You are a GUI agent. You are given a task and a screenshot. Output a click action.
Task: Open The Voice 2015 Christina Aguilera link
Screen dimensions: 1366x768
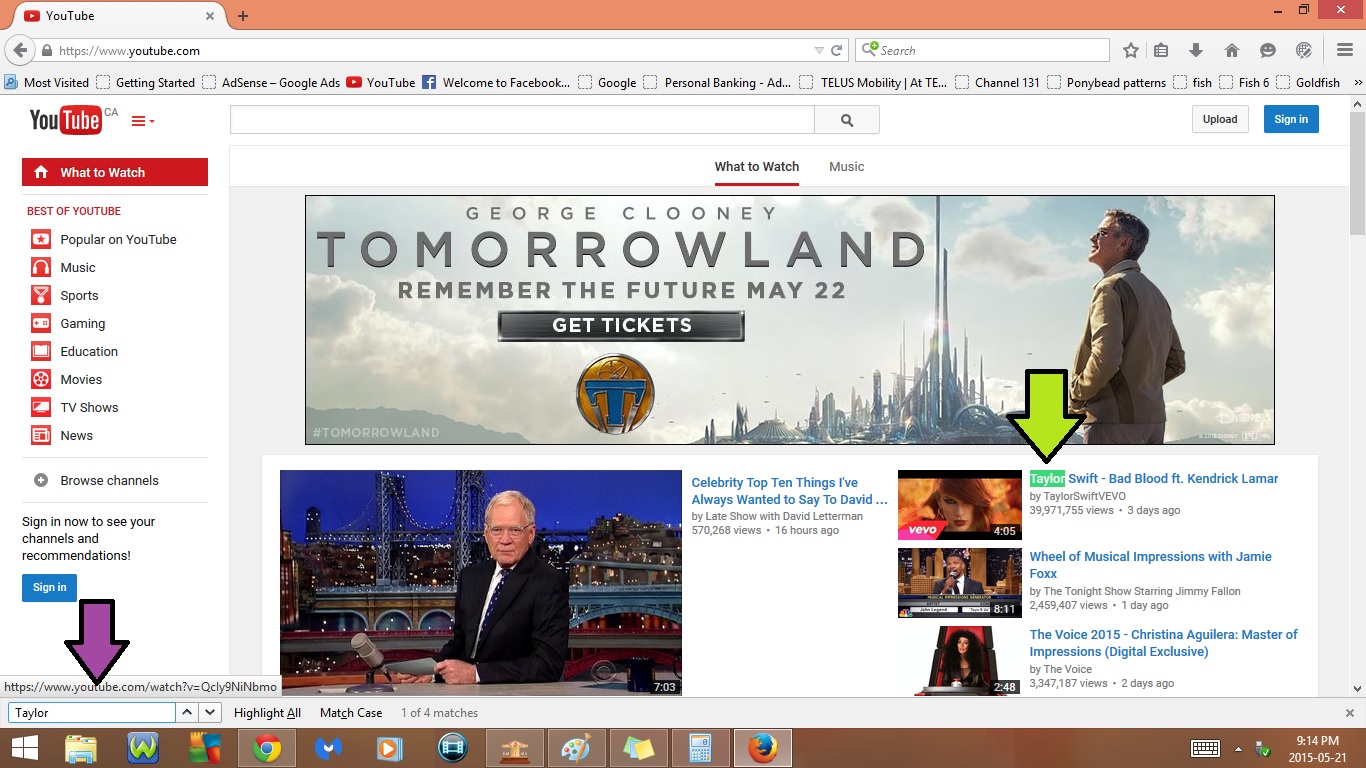[1164, 643]
